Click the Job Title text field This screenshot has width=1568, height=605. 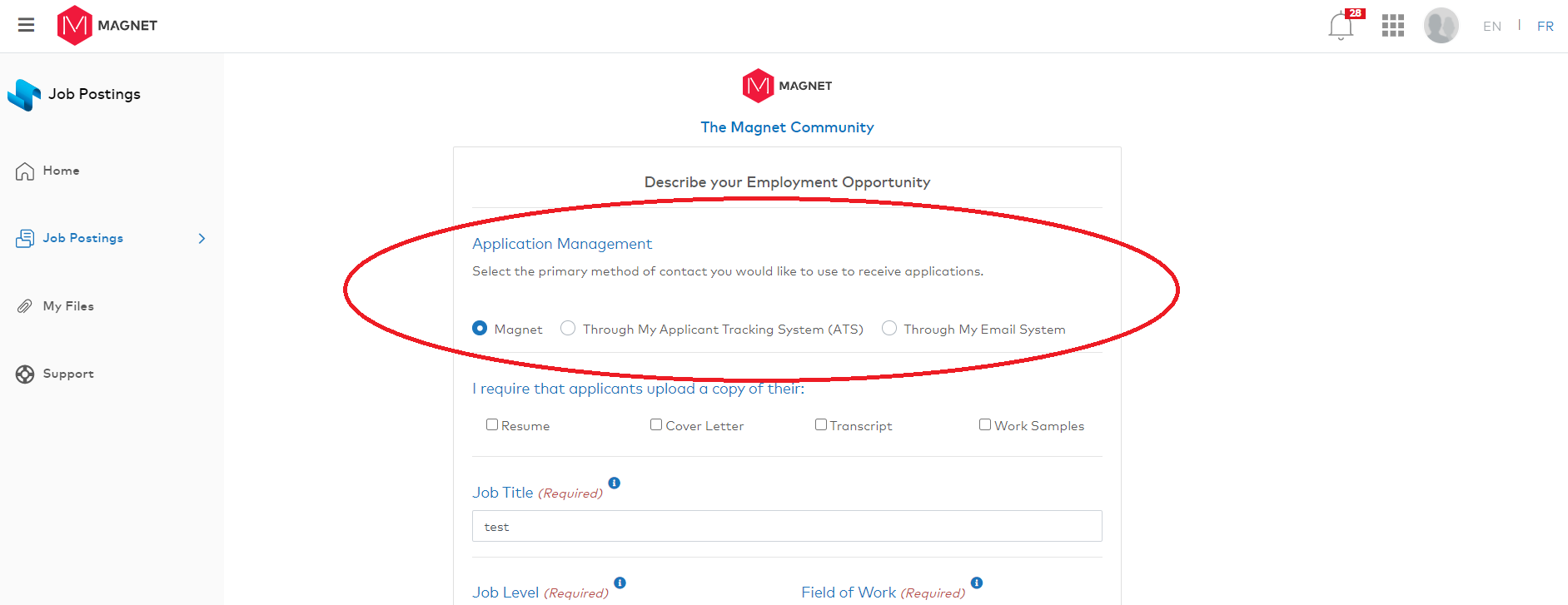coord(786,527)
